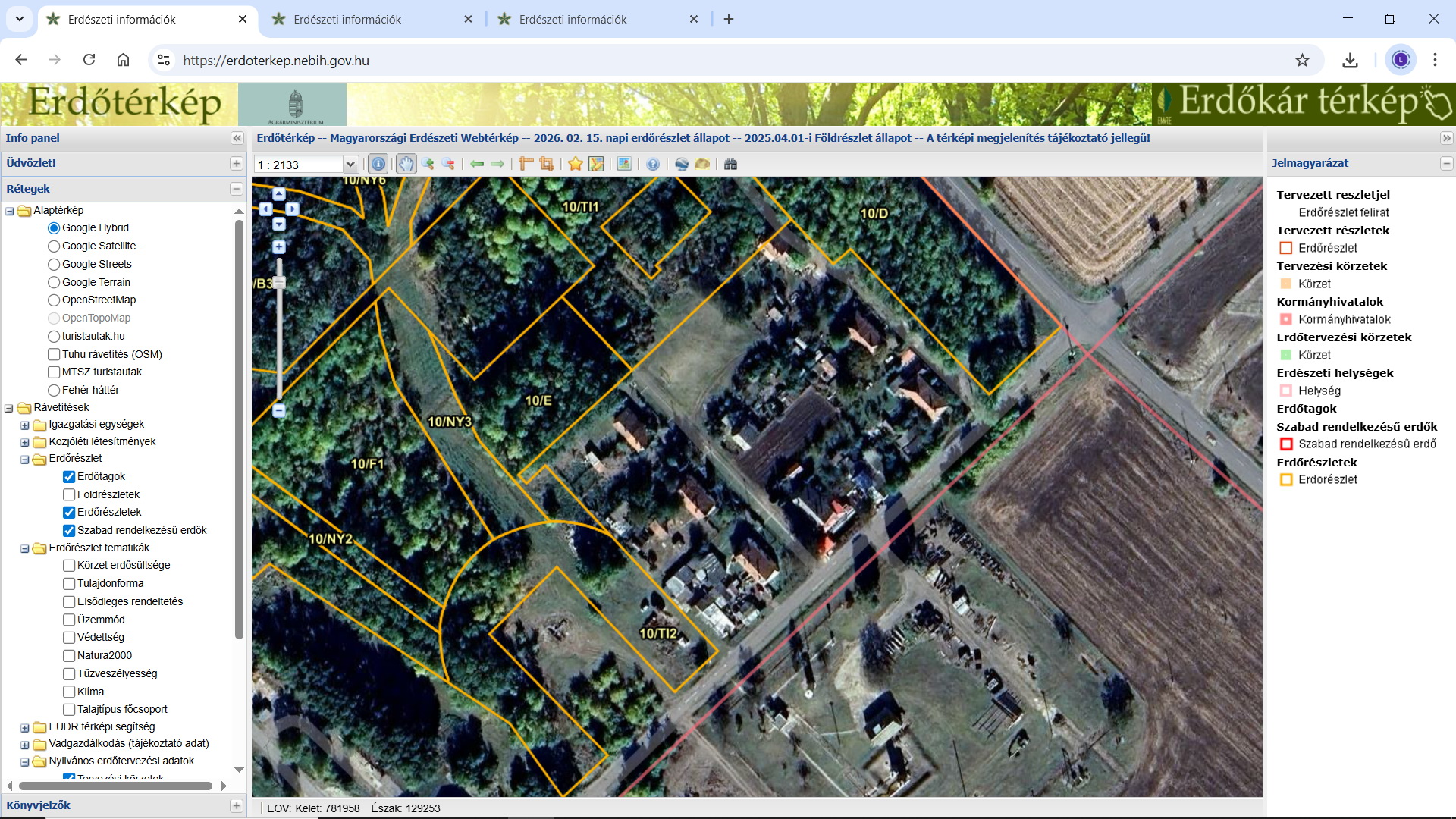1456x819 pixels.
Task: Click the zoom out magnifier tool
Action: coord(448,164)
